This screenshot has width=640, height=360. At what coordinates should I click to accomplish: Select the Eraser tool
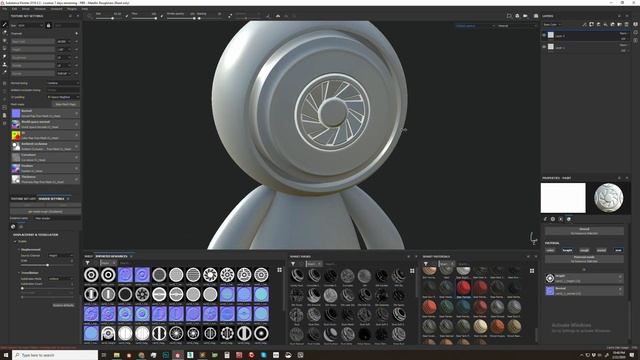[4, 32]
